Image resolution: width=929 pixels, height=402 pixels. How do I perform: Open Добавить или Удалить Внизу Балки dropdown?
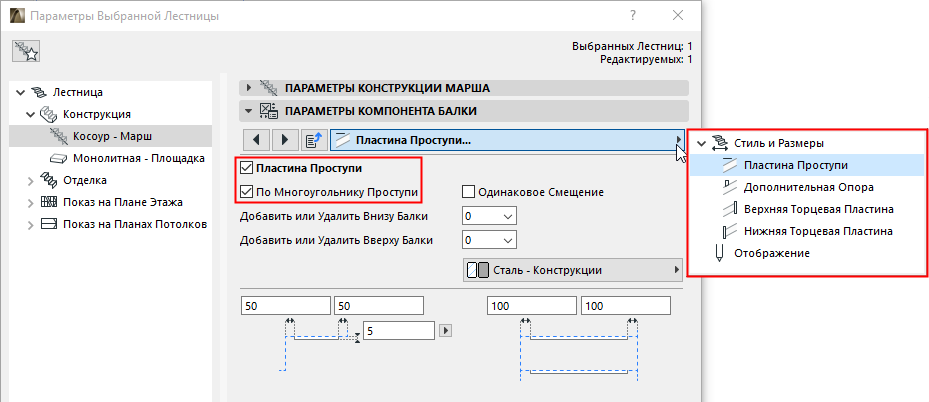(x=489, y=217)
